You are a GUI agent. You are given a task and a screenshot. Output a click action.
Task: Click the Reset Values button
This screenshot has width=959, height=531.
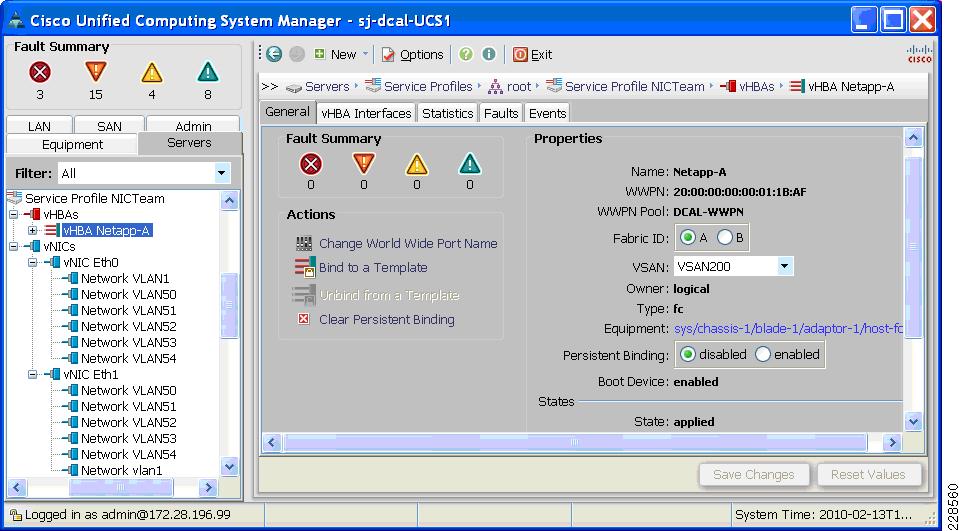(x=868, y=475)
